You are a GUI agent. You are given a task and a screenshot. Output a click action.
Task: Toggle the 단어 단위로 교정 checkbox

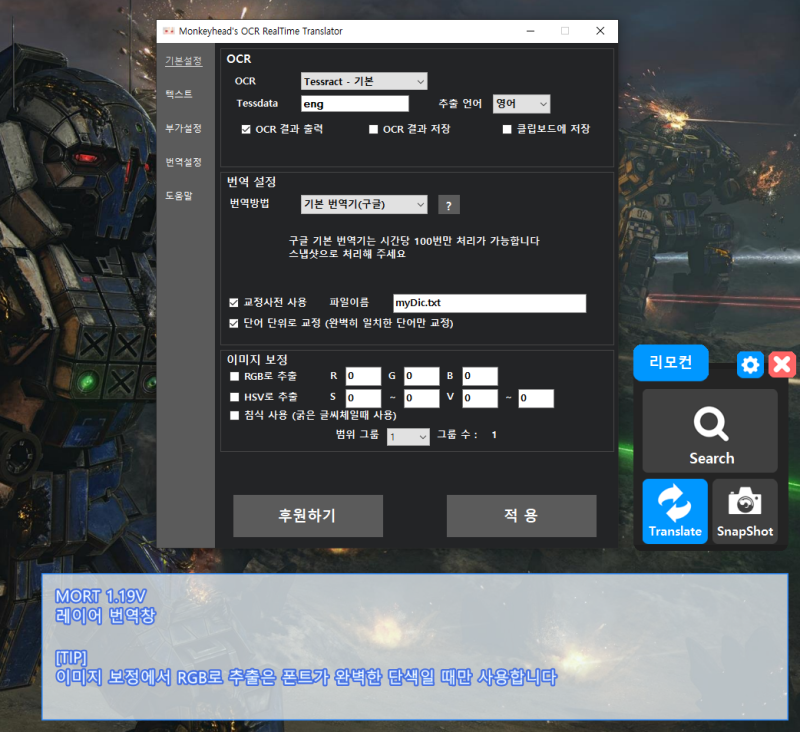coord(234,323)
